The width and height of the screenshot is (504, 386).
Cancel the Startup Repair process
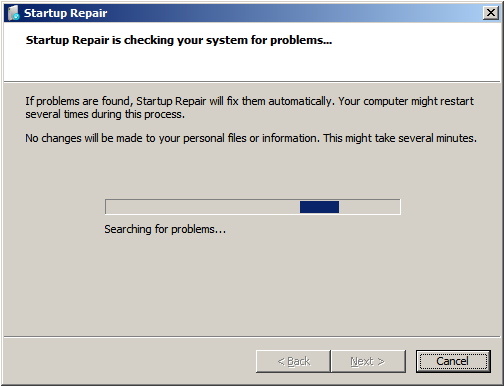pos(453,361)
